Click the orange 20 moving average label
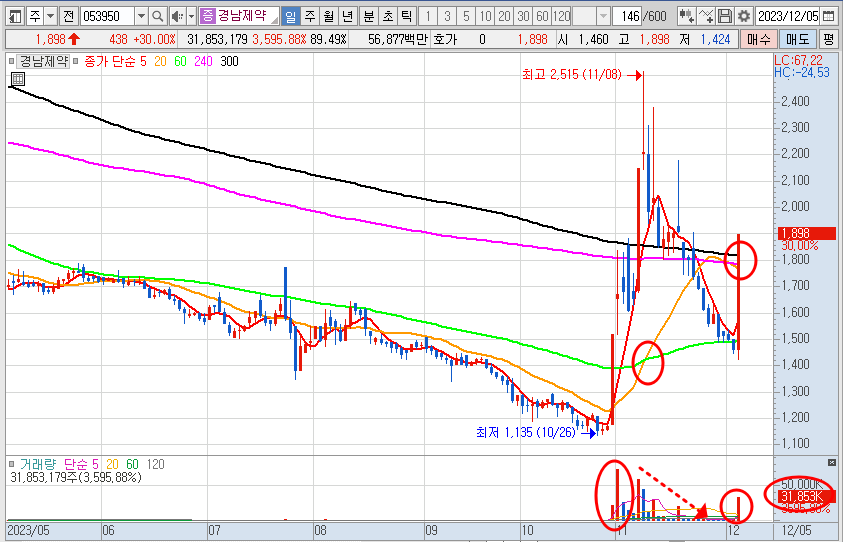This screenshot has width=843, height=542. pyautogui.click(x=160, y=61)
